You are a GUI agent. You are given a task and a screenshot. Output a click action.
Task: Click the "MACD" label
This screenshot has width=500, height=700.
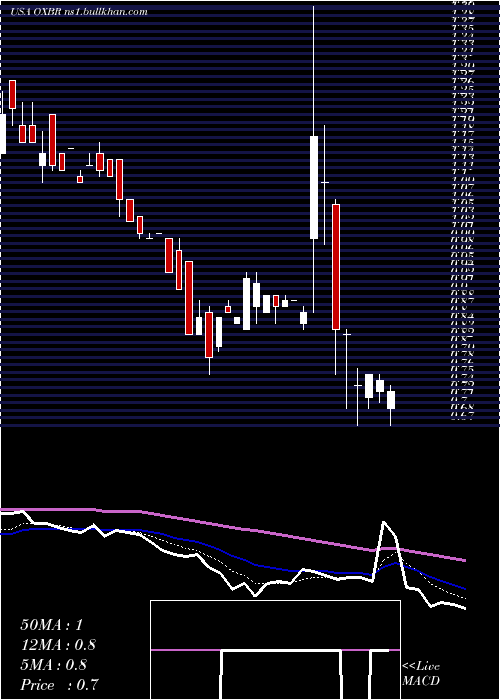tap(421, 681)
